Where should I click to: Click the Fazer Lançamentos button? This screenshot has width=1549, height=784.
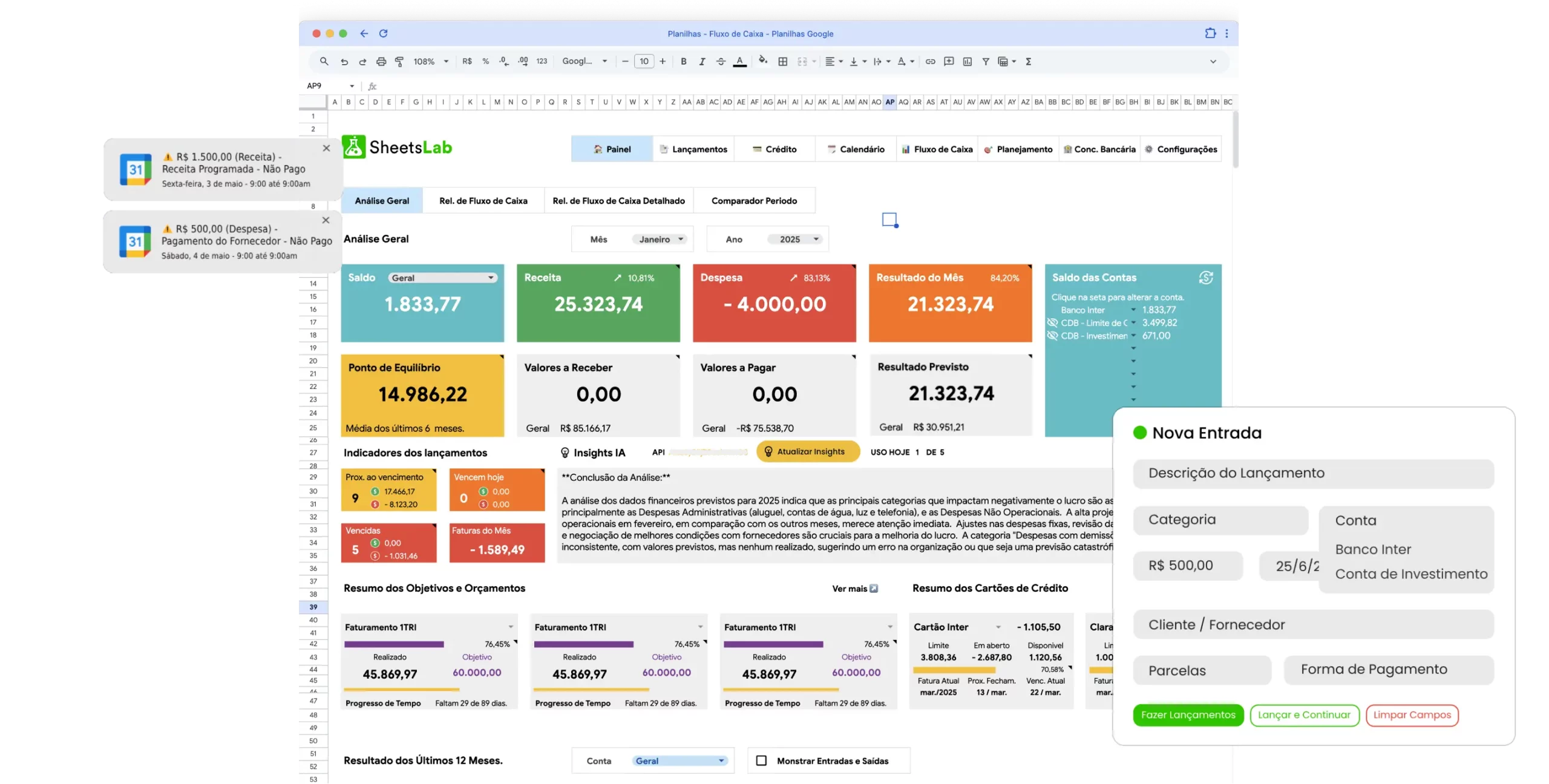pyautogui.click(x=1188, y=715)
